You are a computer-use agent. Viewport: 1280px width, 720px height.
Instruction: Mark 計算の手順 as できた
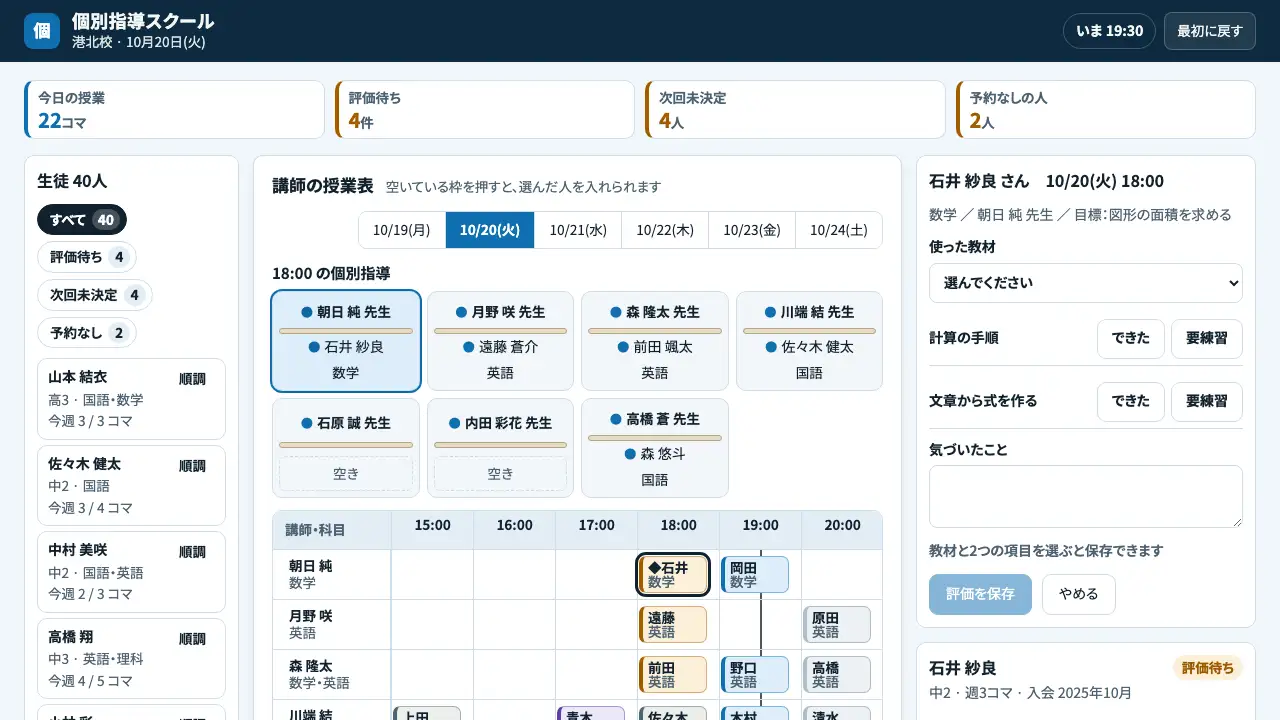point(1131,339)
